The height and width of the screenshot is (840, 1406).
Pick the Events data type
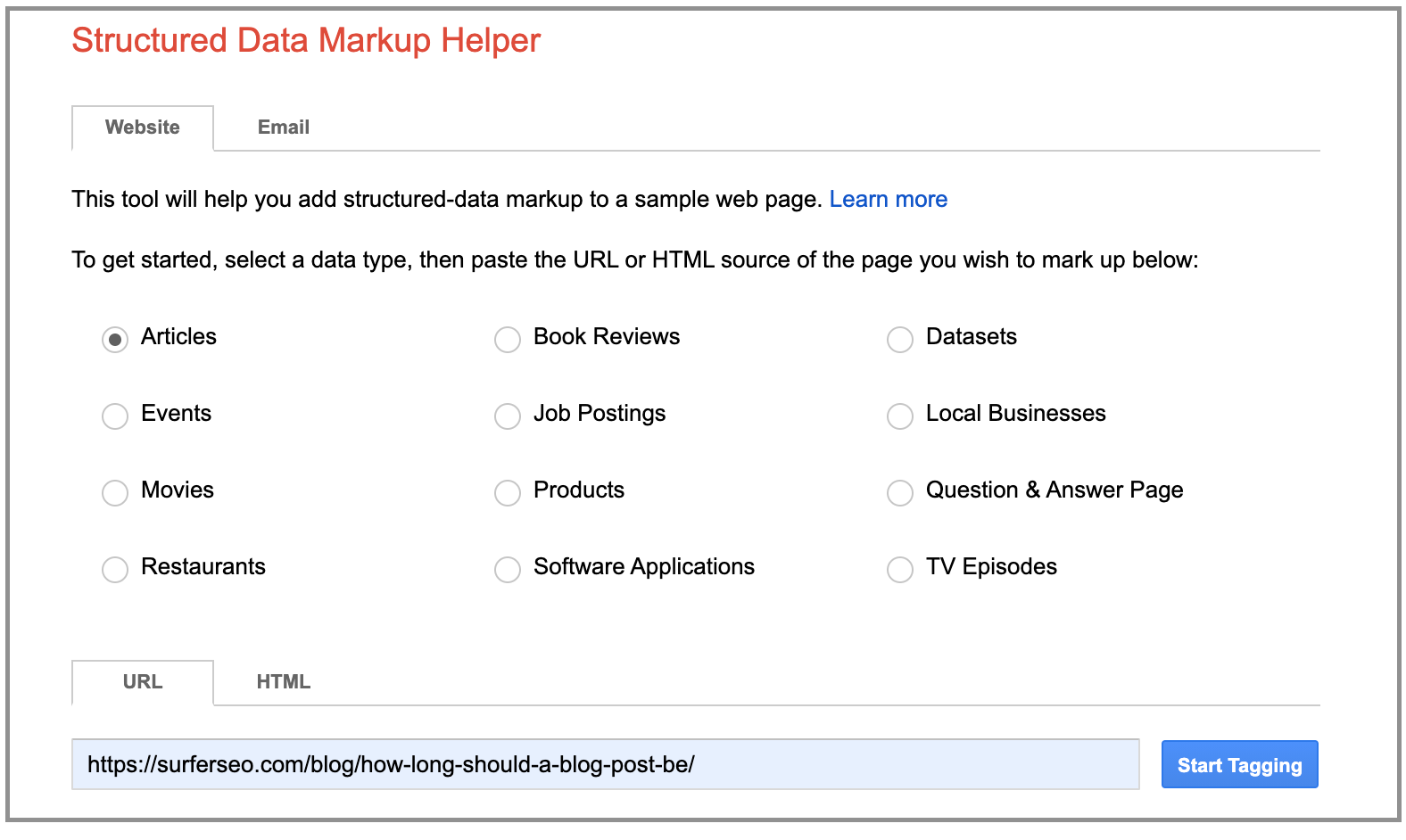[115, 416]
